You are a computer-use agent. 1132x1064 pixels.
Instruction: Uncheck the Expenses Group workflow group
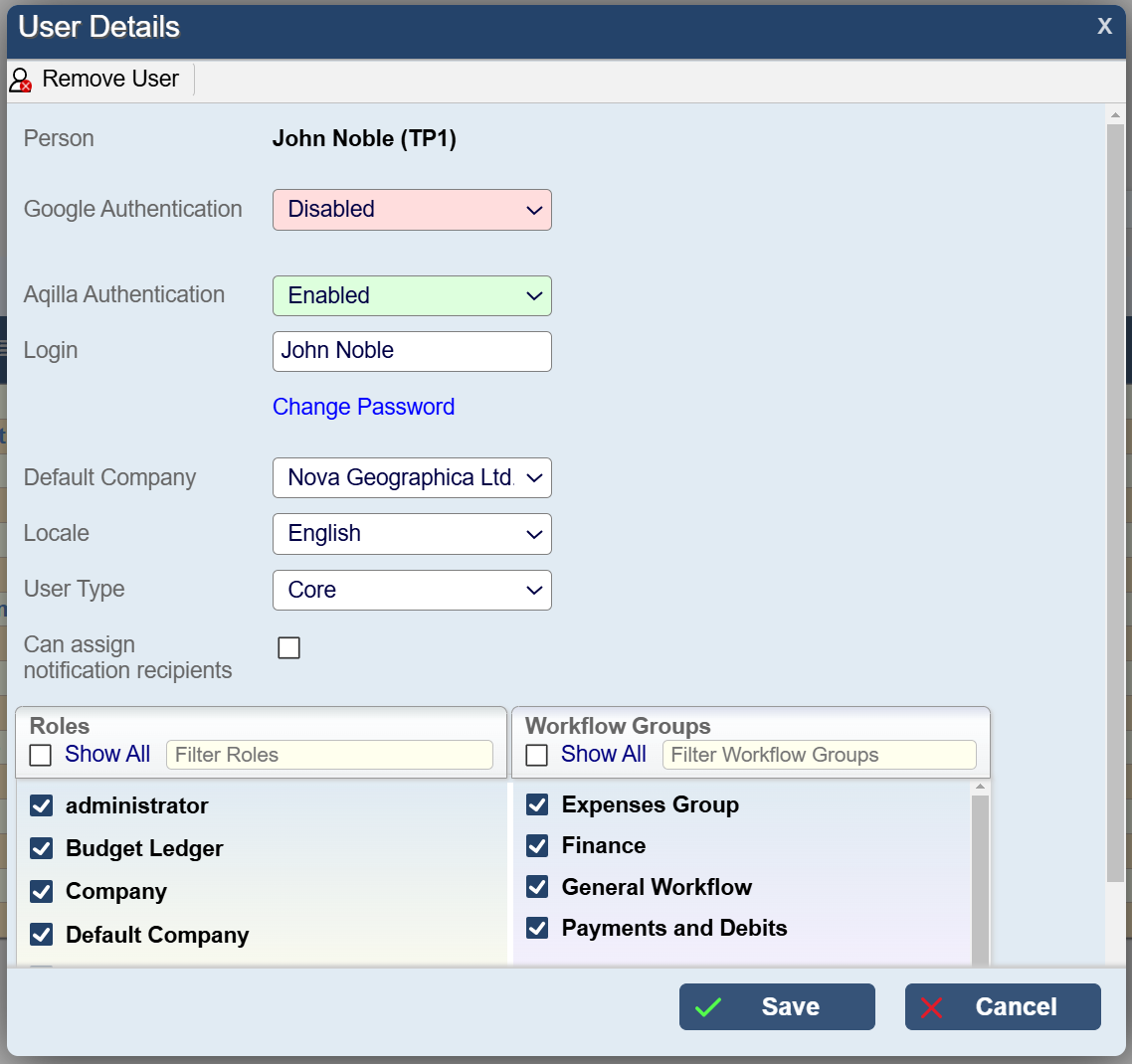click(537, 804)
